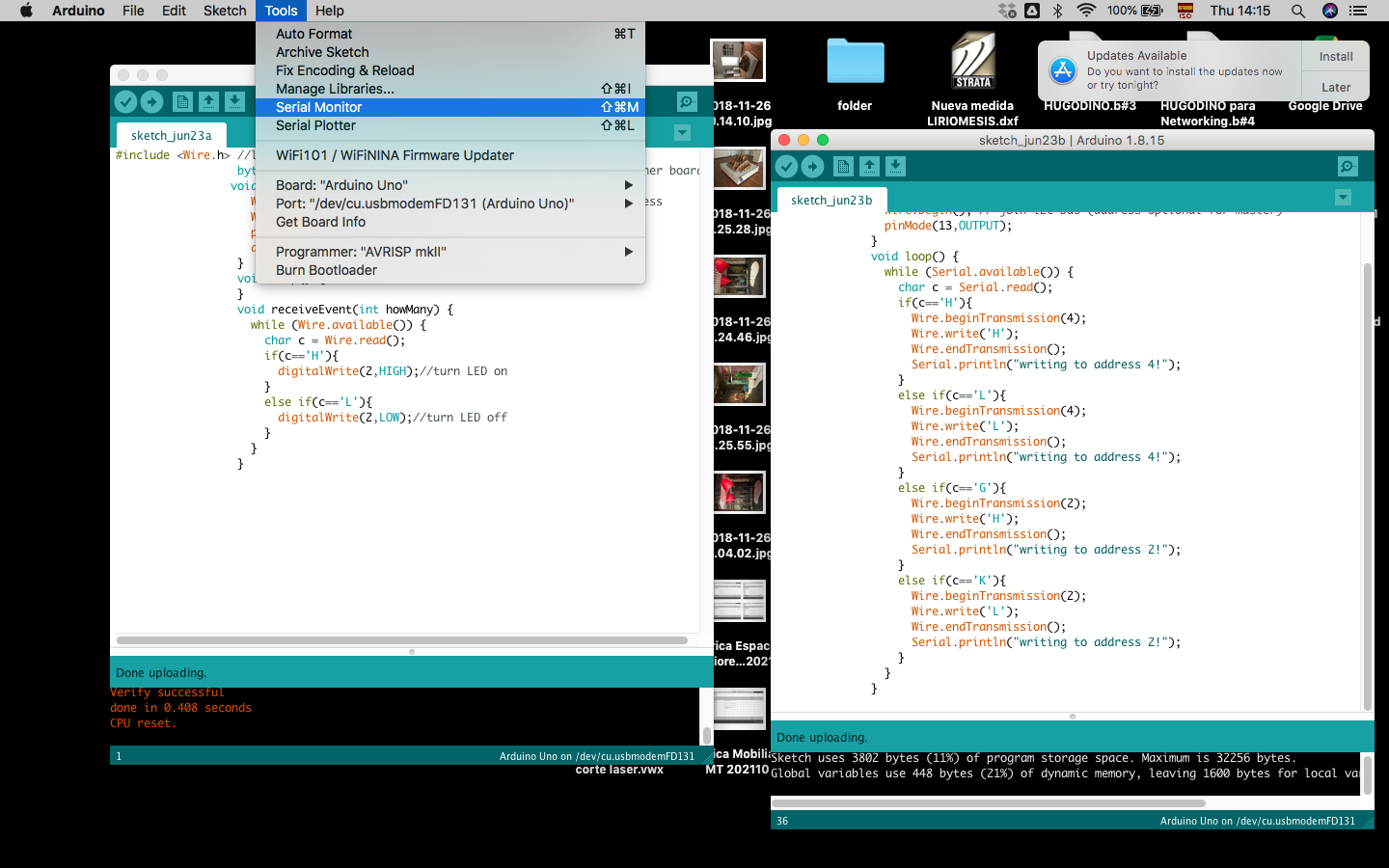Click Later in updates notification
This screenshot has width=1389, height=868.
click(1336, 87)
